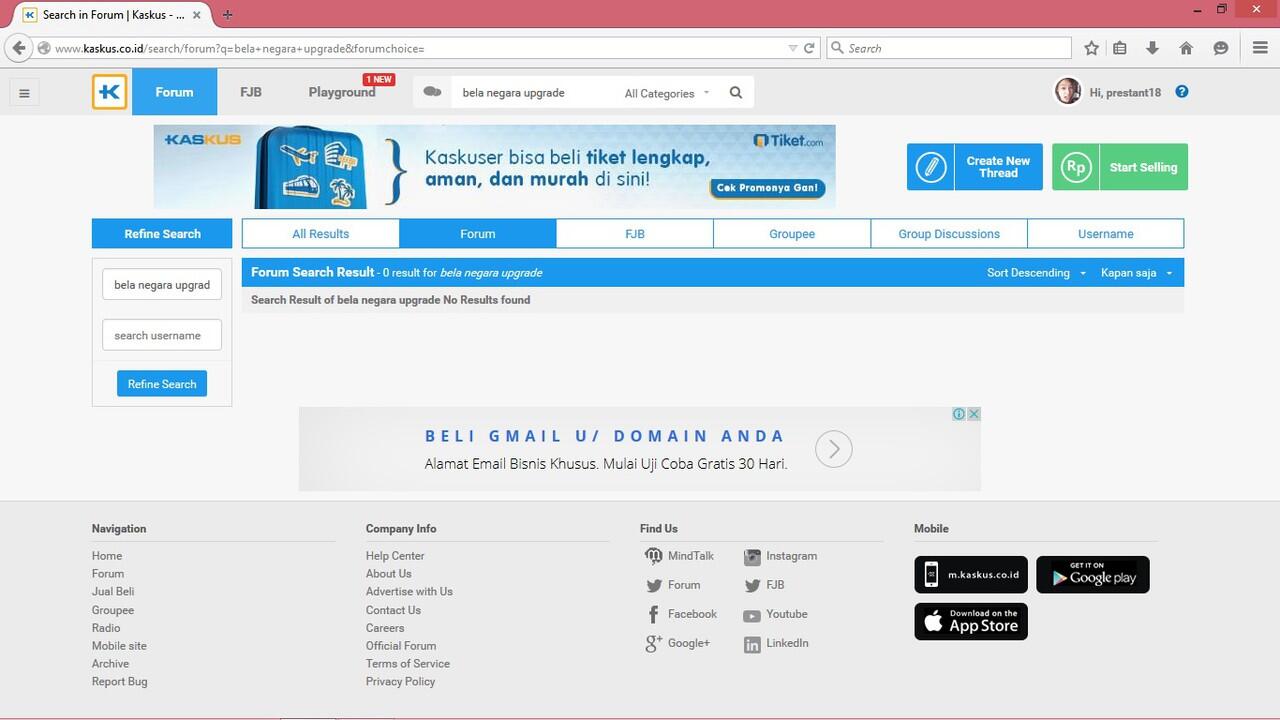
Task: Focus the sidebar bela negara upgrade keyword field
Action: 162,284
